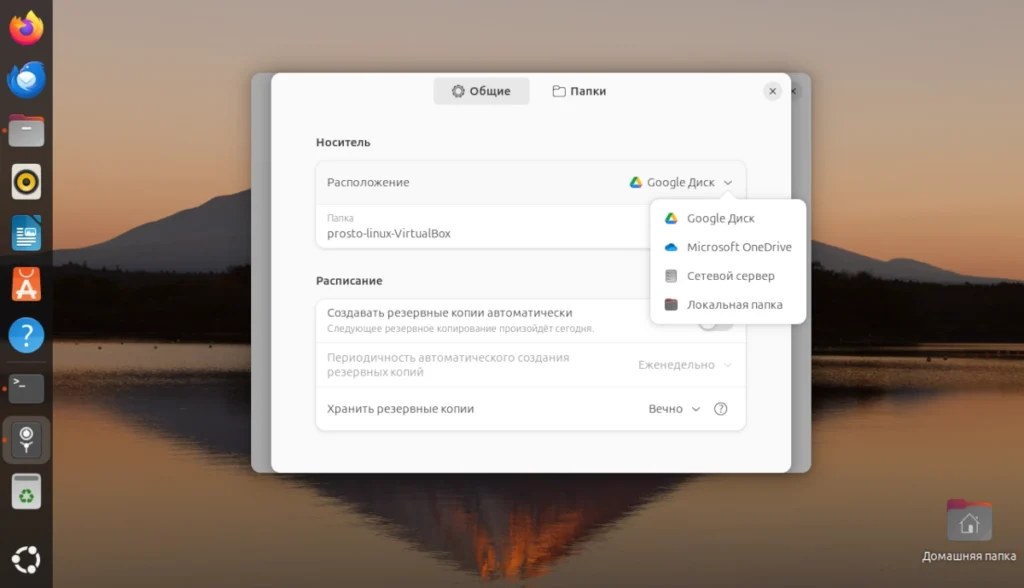The width and height of the screenshot is (1024, 588).
Task: Open Firefox from the dock
Action: coord(26,28)
